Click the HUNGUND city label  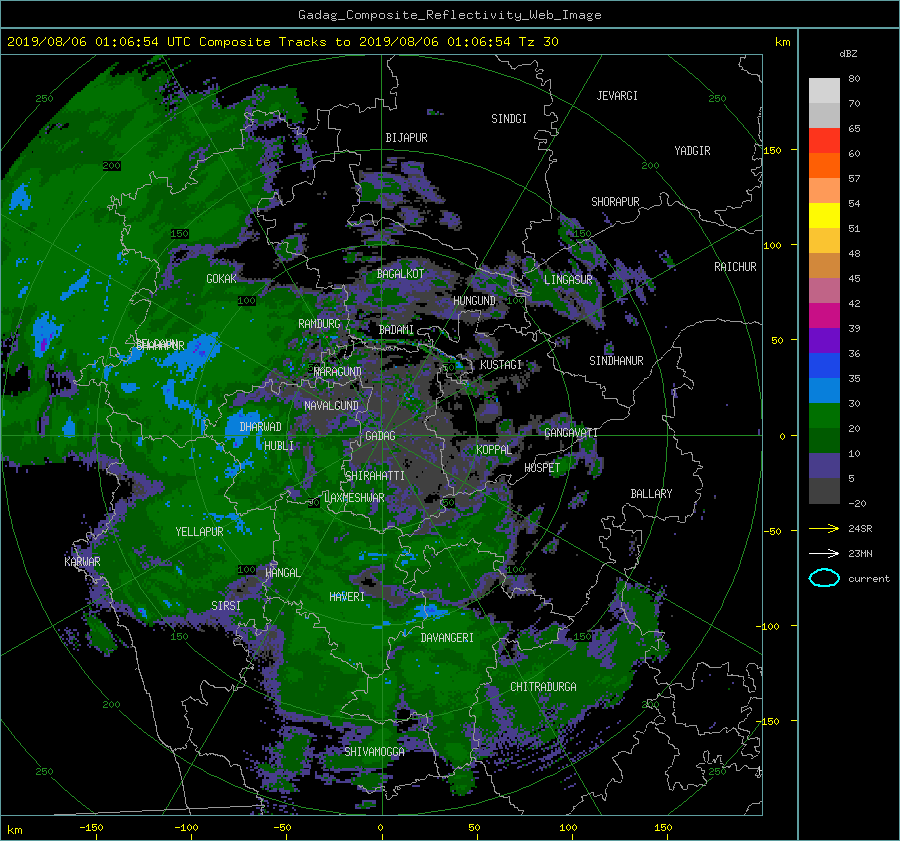pos(474,301)
